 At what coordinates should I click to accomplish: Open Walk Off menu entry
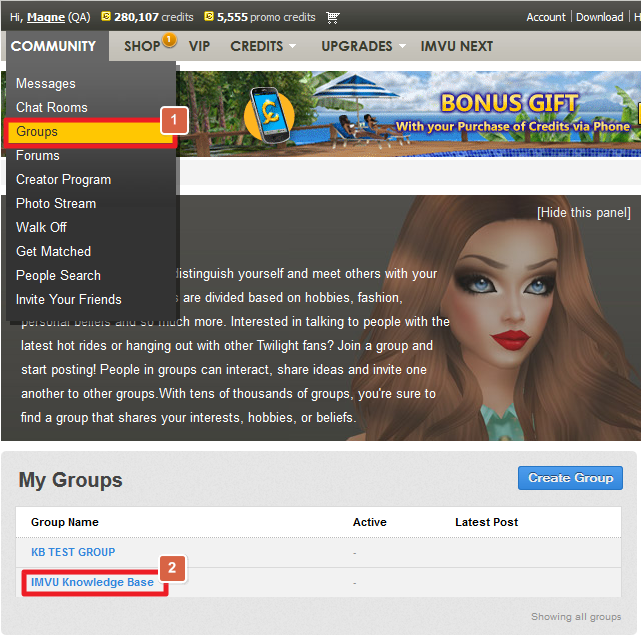pos(41,227)
